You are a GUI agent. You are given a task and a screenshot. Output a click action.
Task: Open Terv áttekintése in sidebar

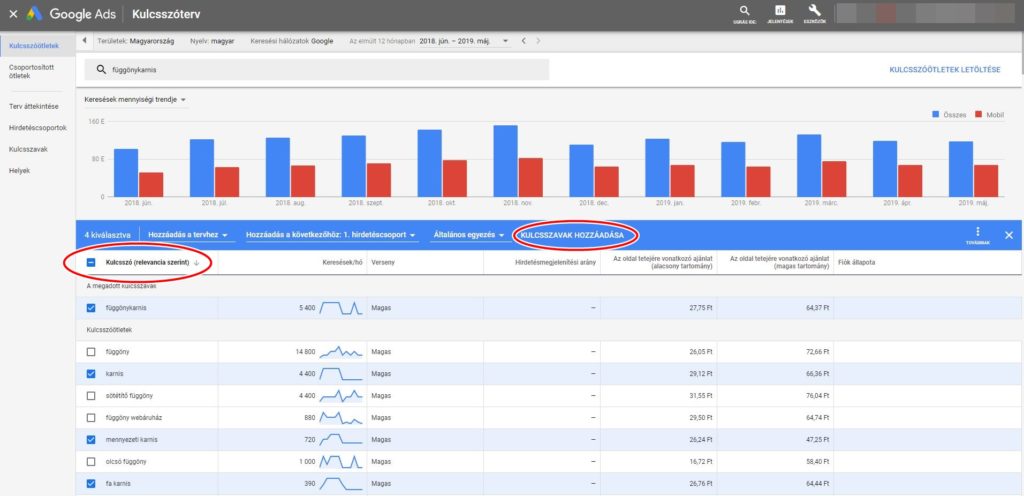33,106
